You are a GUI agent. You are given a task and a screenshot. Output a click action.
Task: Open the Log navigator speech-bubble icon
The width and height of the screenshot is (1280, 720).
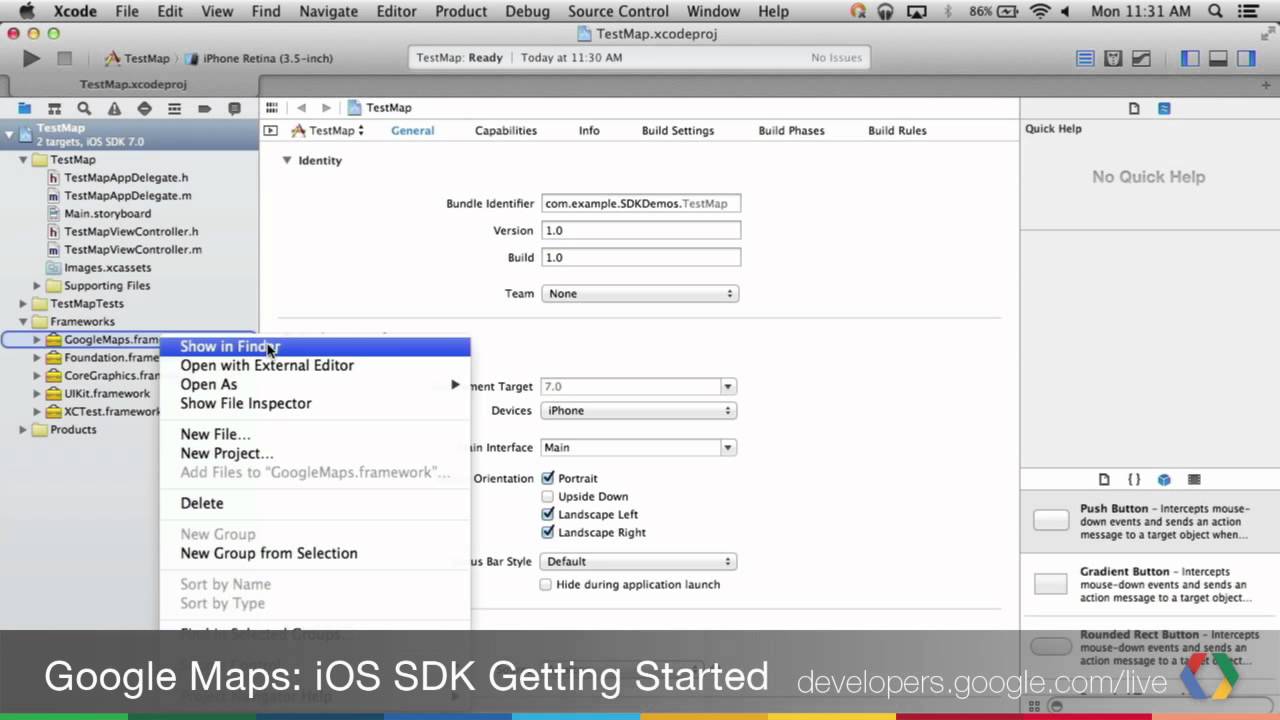tap(234, 108)
